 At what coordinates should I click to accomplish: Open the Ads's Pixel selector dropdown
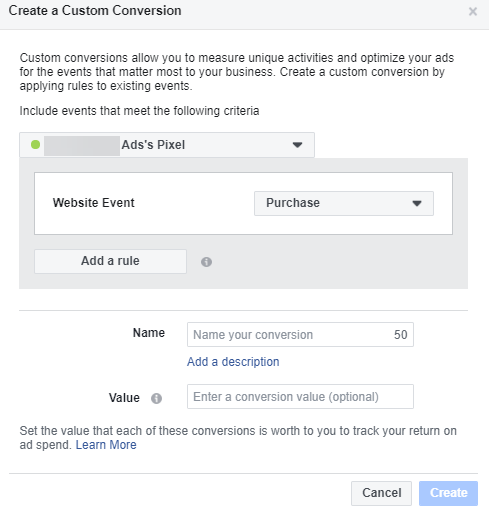(x=167, y=145)
